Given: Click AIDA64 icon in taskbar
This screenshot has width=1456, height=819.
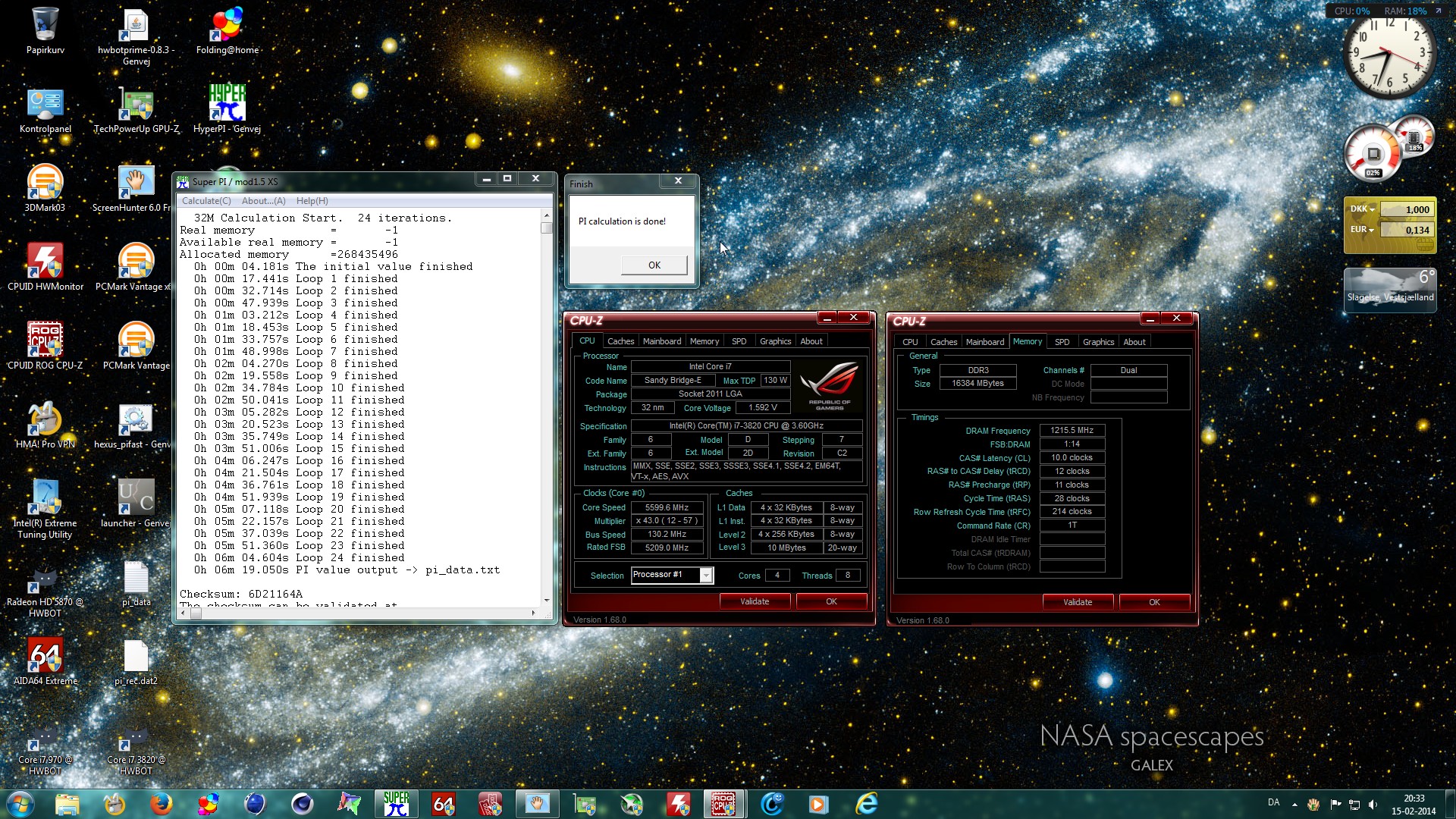Looking at the screenshot, I should (x=443, y=804).
